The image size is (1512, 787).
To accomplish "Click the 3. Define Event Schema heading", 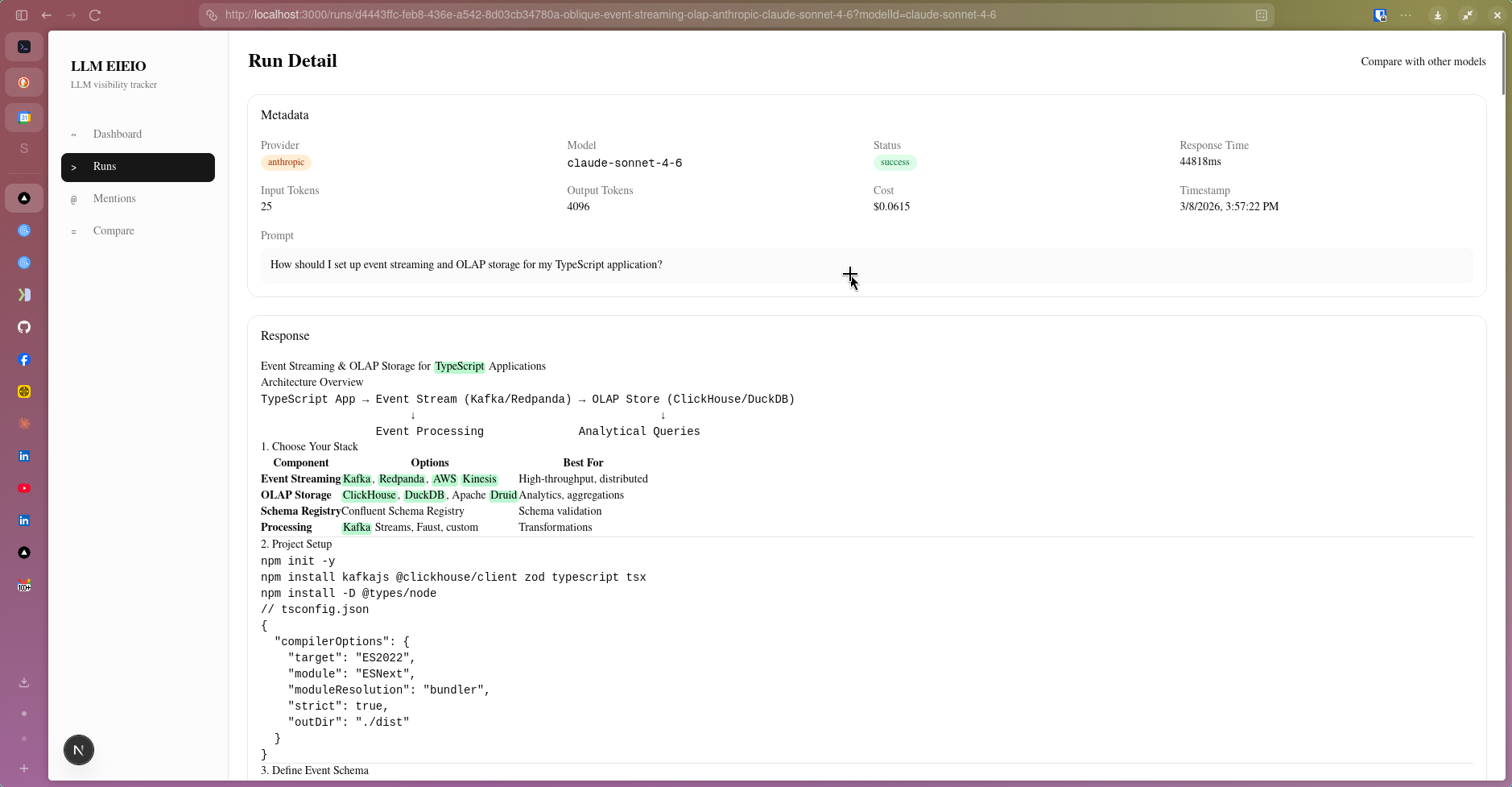I will click(x=315, y=770).
